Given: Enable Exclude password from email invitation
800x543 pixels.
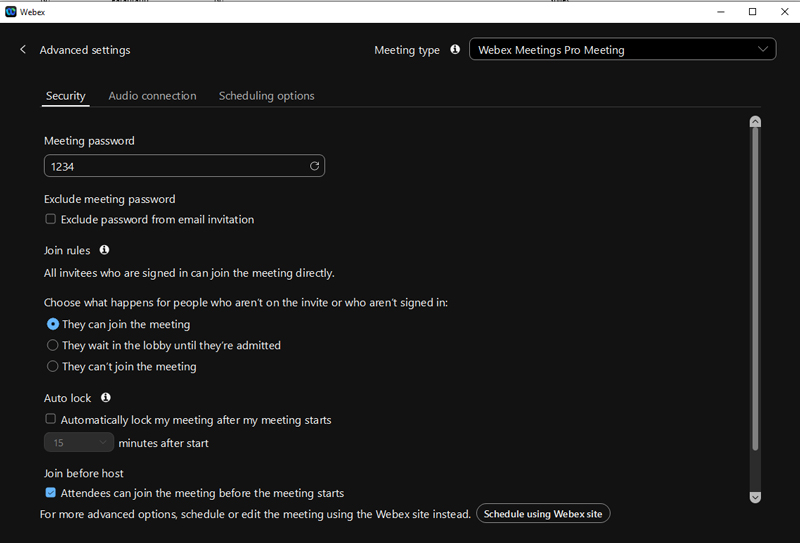Looking at the screenshot, I should point(51,219).
